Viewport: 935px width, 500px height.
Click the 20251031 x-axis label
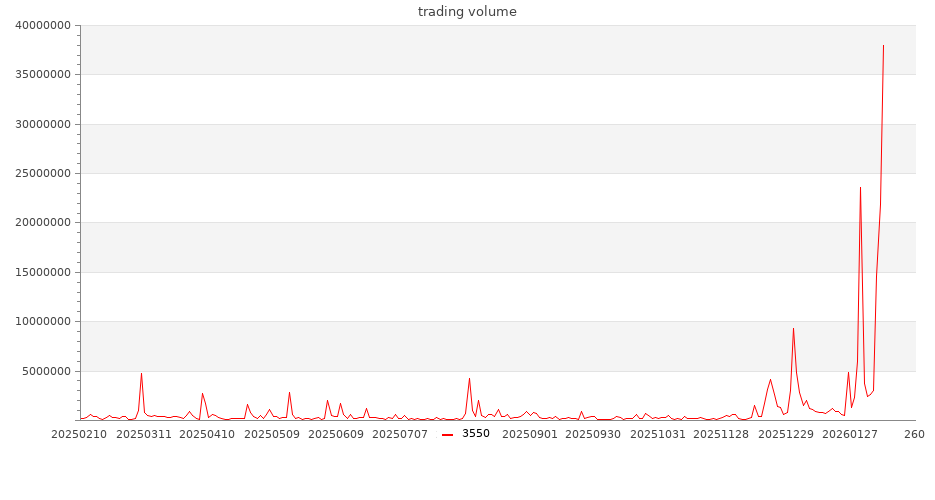click(x=659, y=435)
